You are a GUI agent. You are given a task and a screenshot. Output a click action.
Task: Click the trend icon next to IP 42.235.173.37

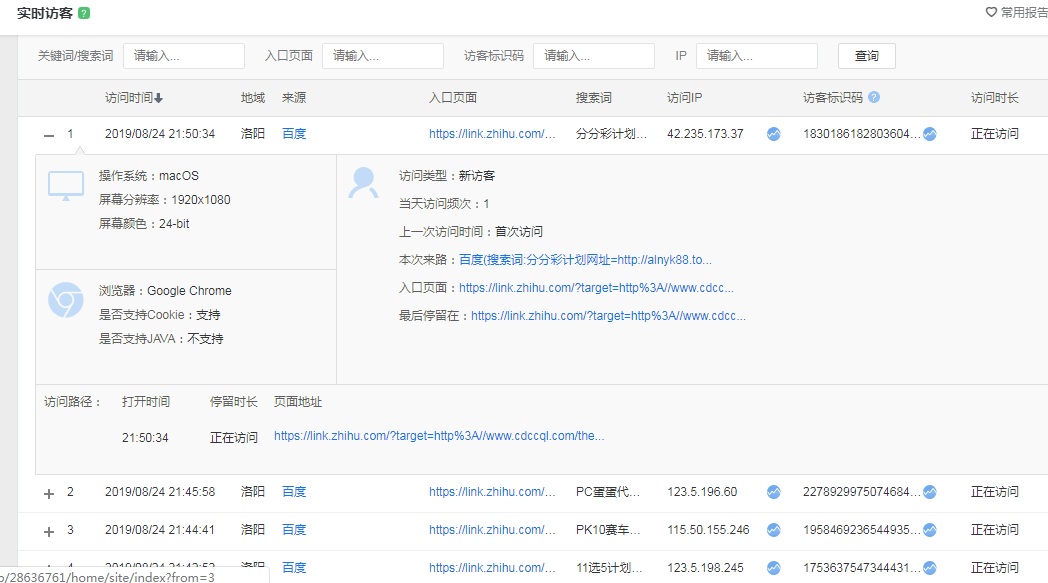click(773, 134)
